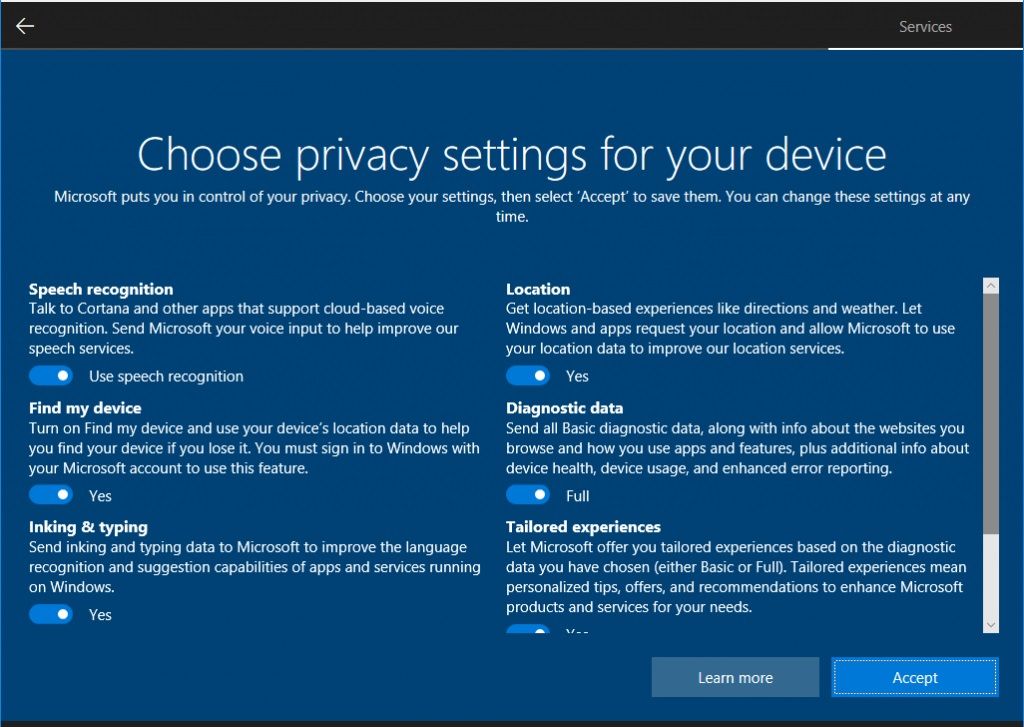Click the Diagnostic data heading
Screen dimensions: 1024x727
[x=564, y=408]
